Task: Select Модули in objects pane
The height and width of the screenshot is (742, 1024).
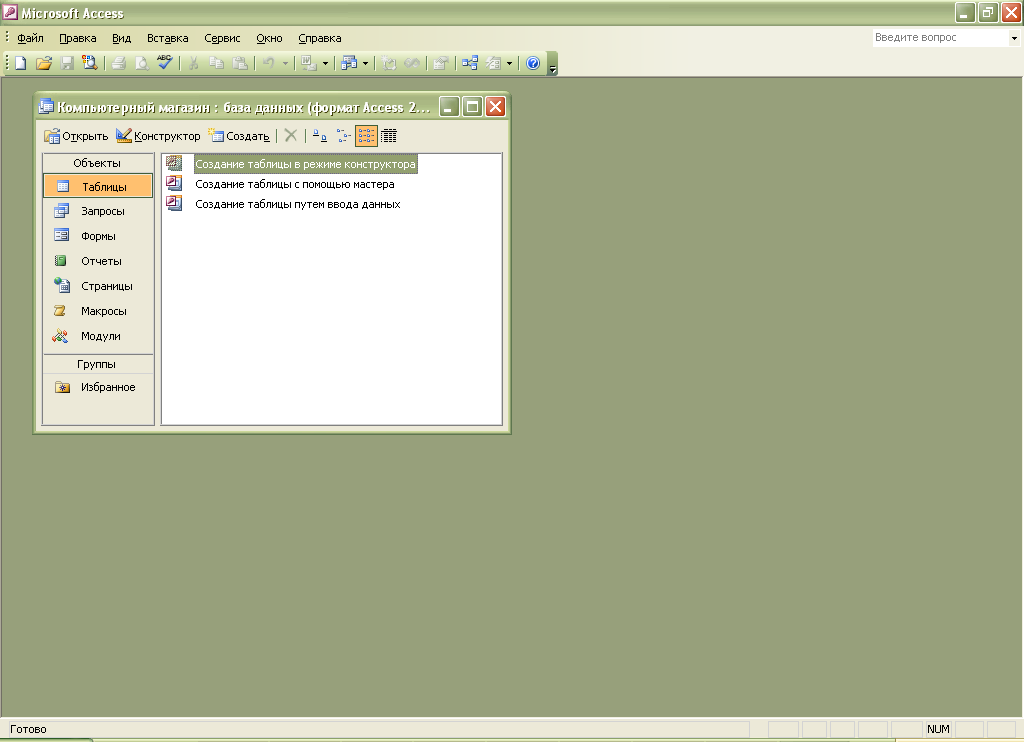Action: point(98,336)
